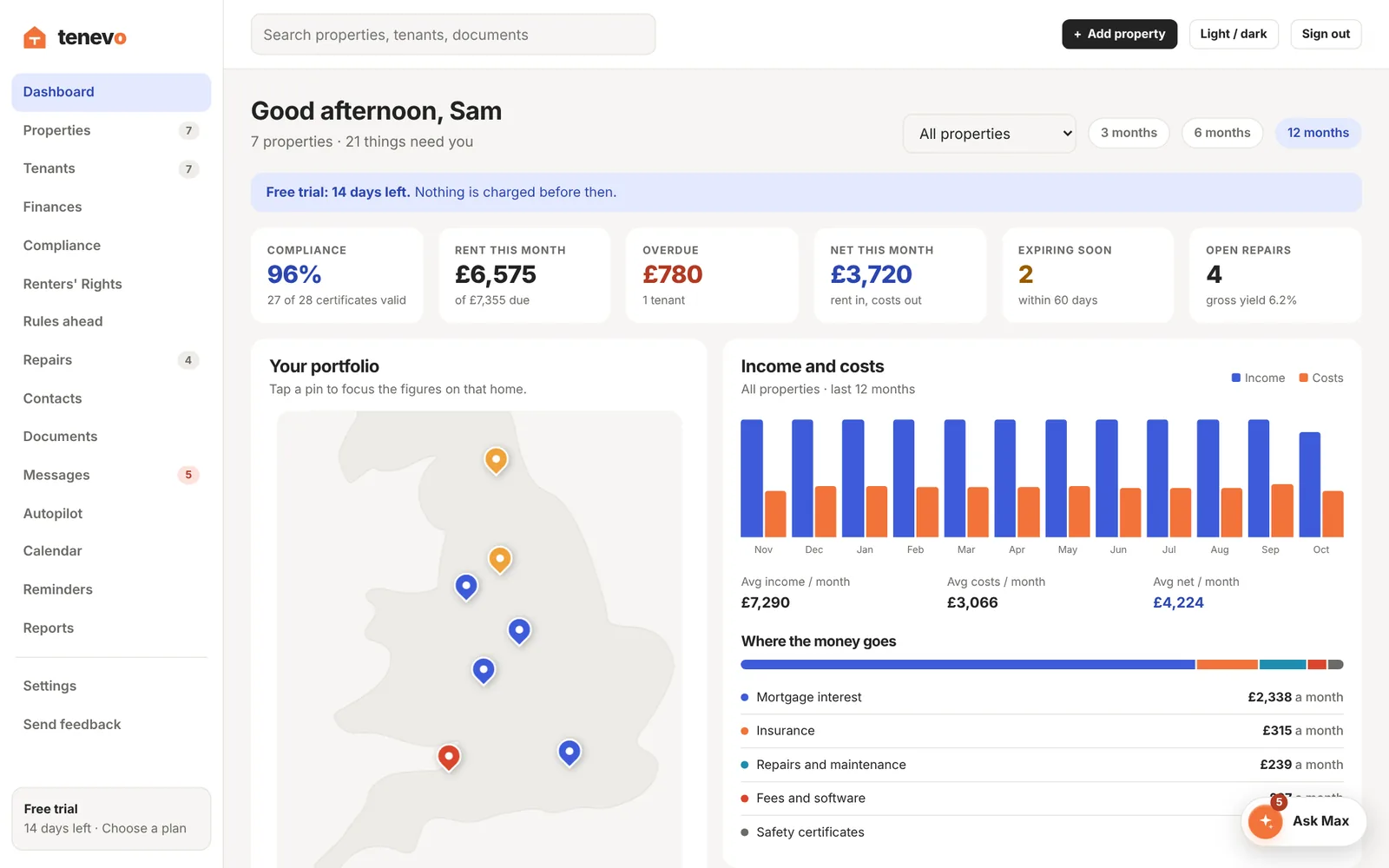Select the red map pin
The width and height of the screenshot is (1389, 868).
(449, 758)
